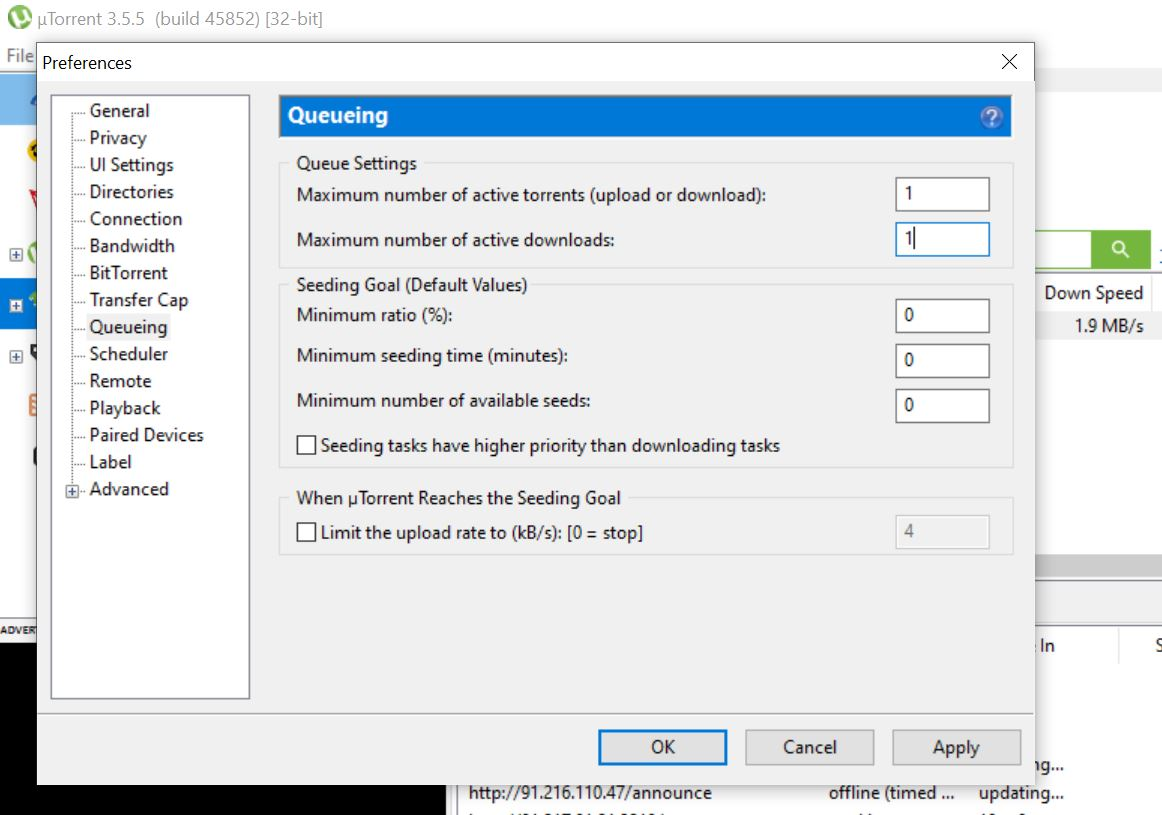Select Advanced in preferences tree
1162x815 pixels.
click(129, 489)
